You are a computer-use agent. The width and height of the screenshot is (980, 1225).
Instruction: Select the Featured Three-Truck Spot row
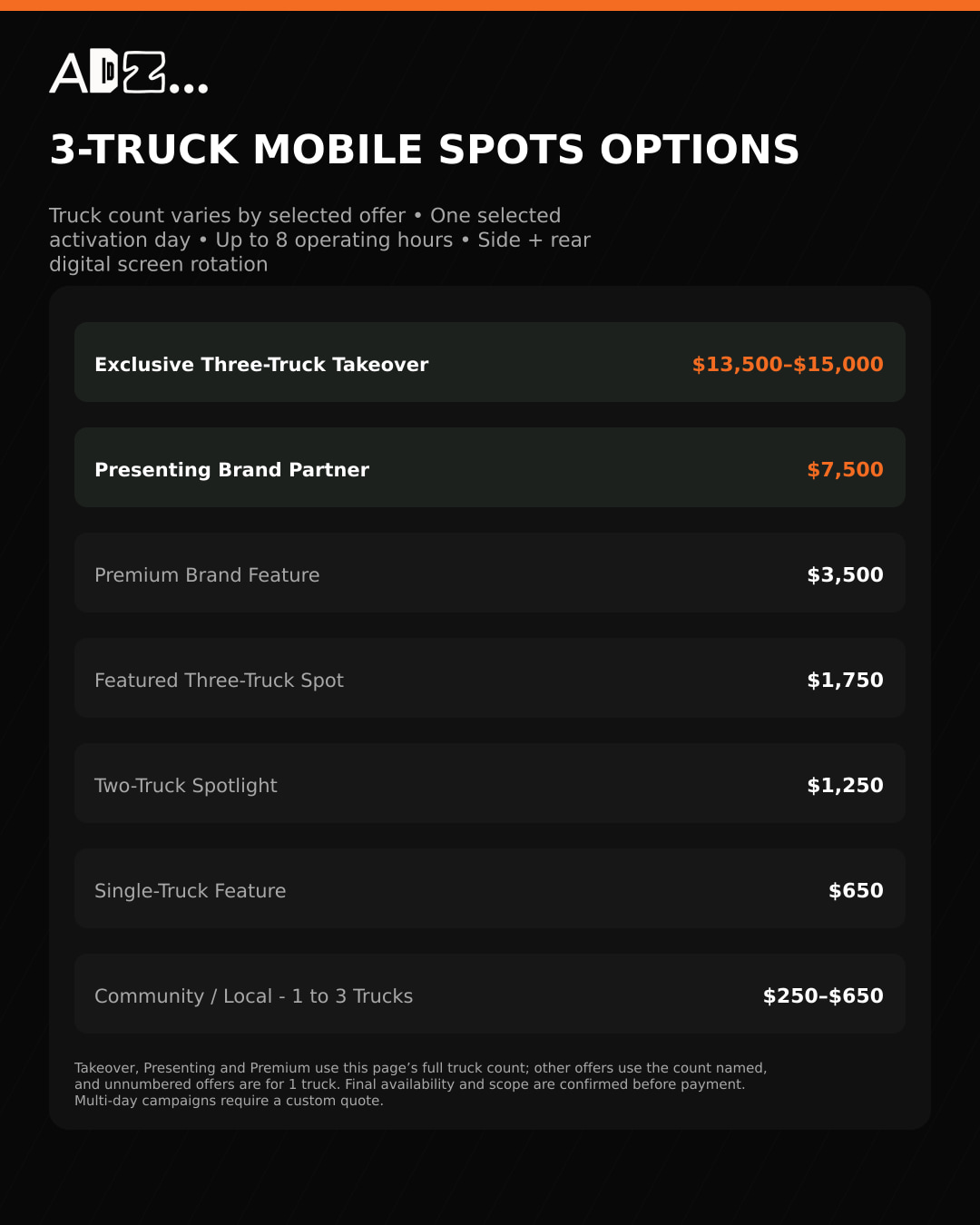(490, 678)
